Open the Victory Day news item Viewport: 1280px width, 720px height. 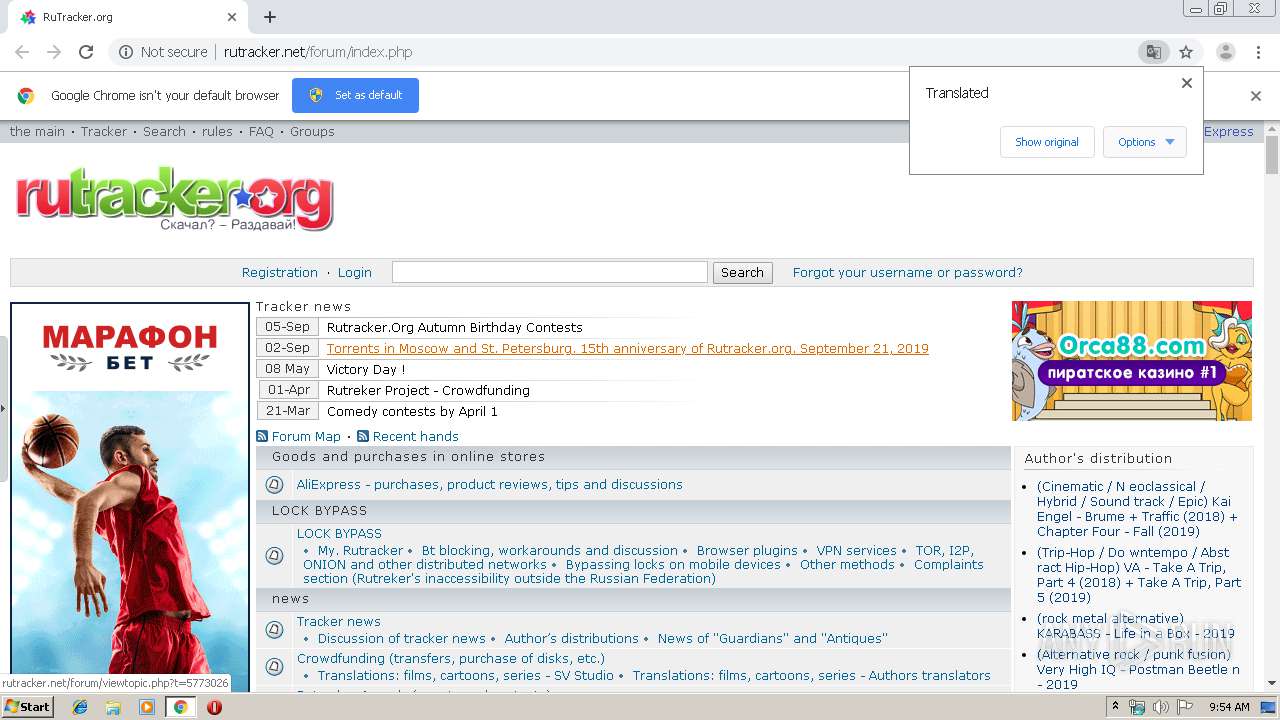pos(366,369)
